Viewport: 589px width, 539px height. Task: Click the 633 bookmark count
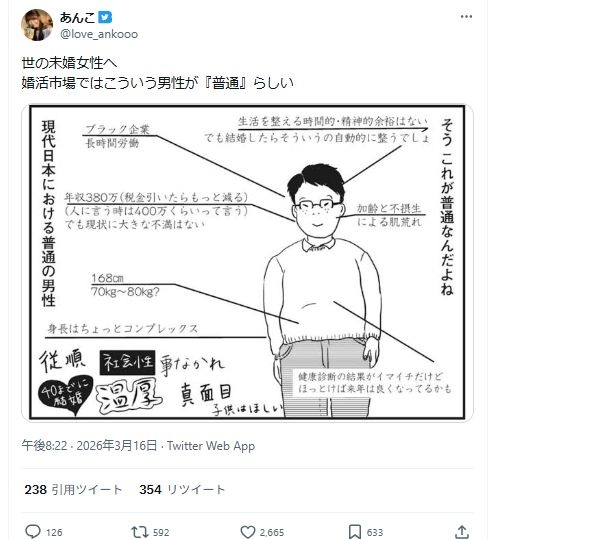tap(375, 532)
